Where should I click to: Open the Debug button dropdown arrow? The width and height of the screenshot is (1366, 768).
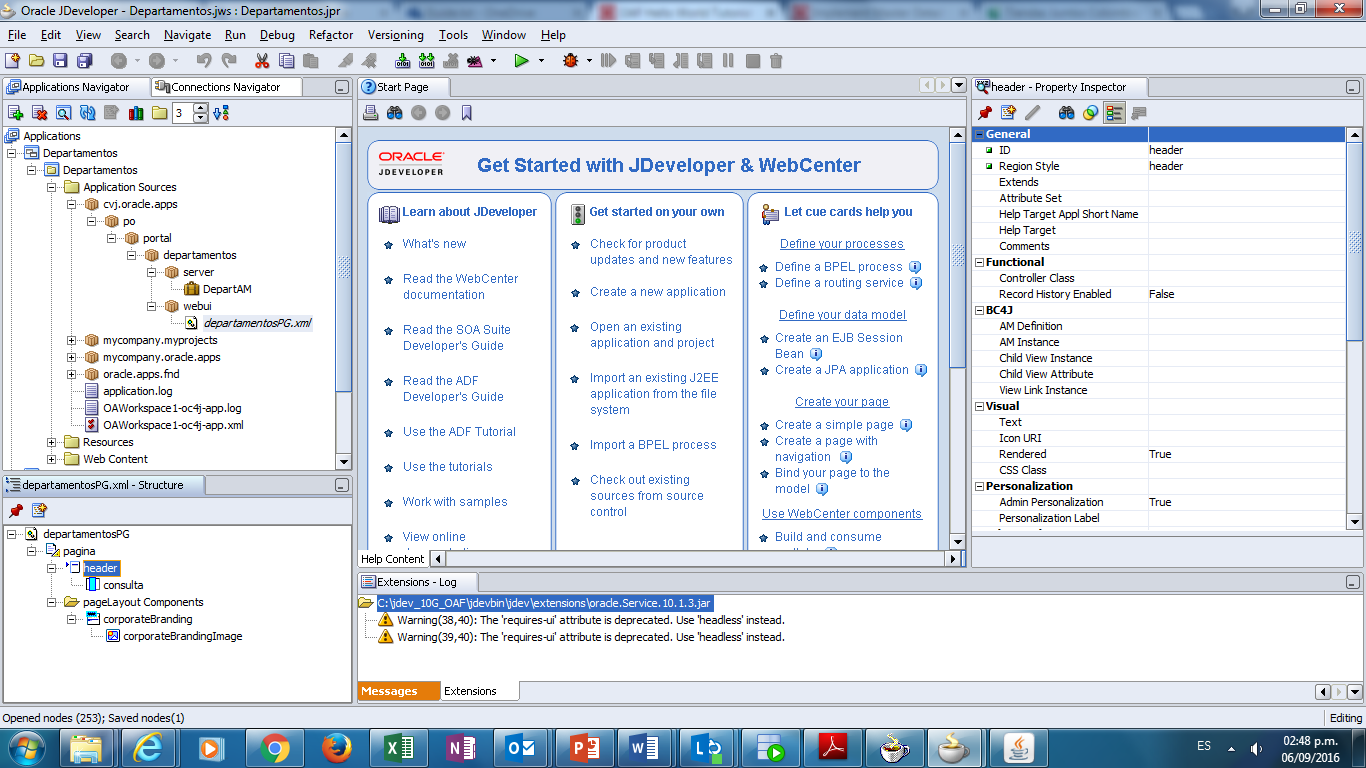point(591,61)
